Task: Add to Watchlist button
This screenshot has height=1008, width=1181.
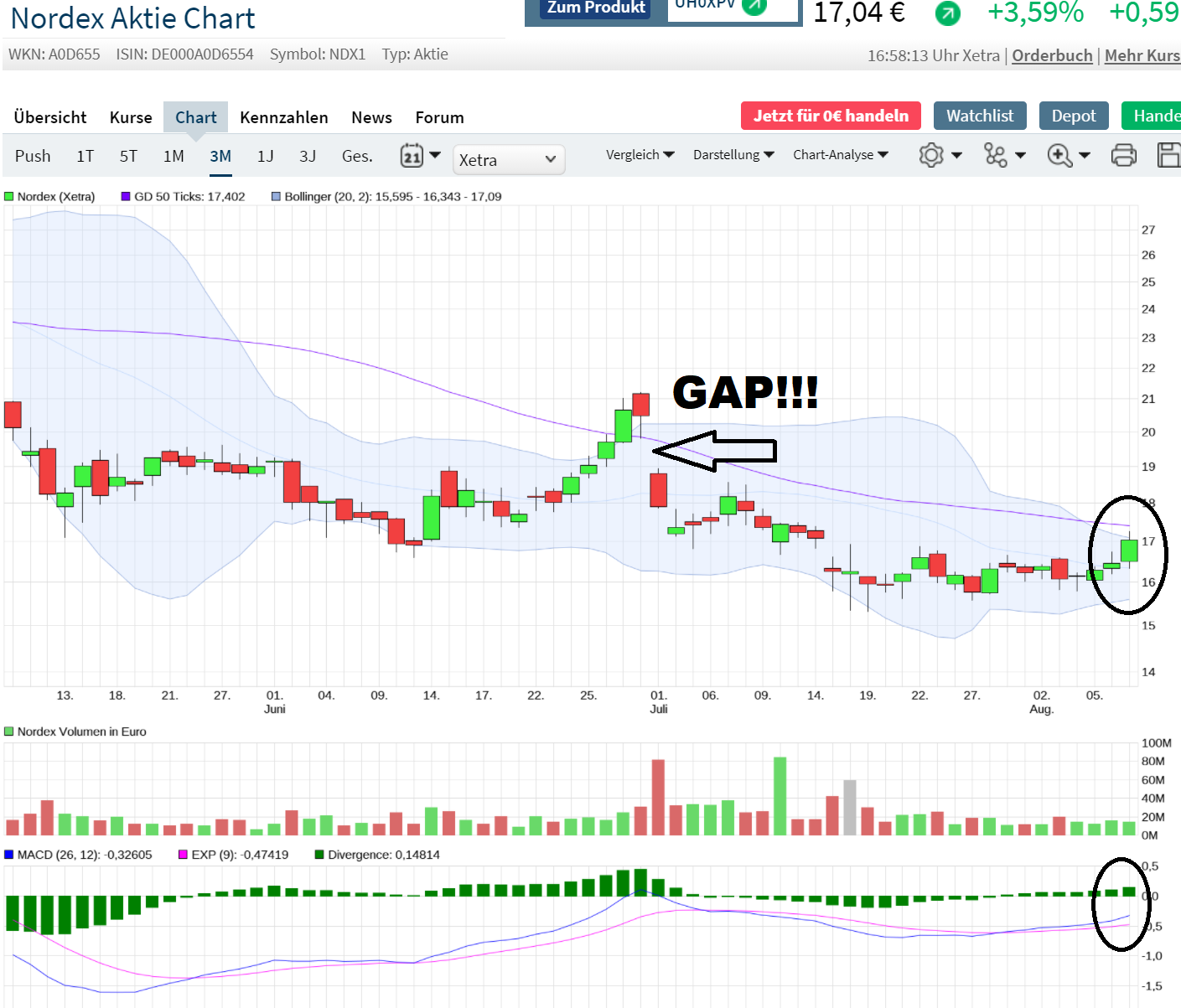Action: click(980, 116)
